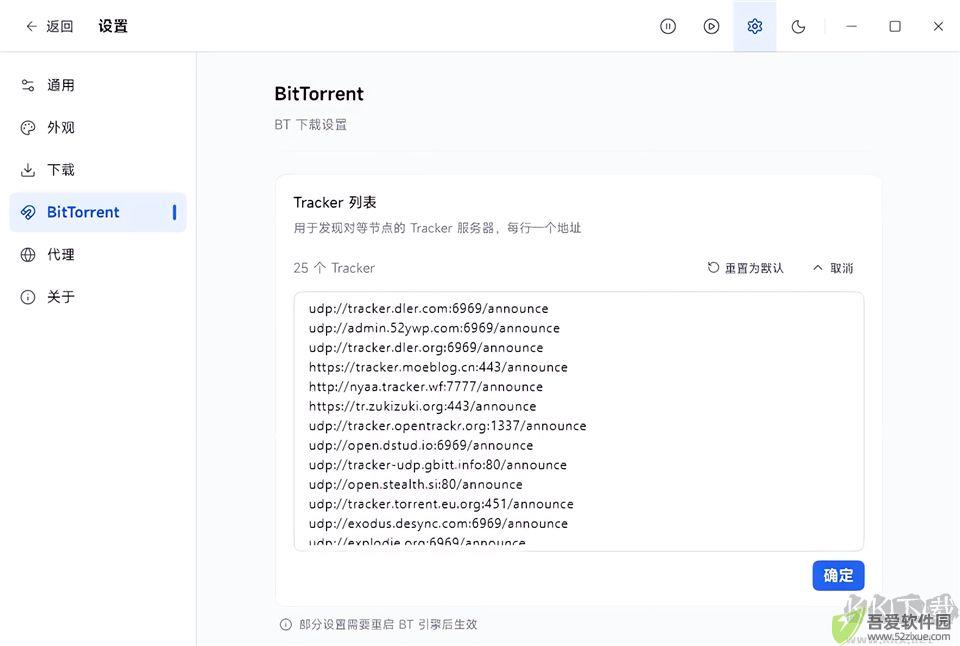Click Tracker 列表 section heading
The width and height of the screenshot is (960, 646).
pos(335,202)
